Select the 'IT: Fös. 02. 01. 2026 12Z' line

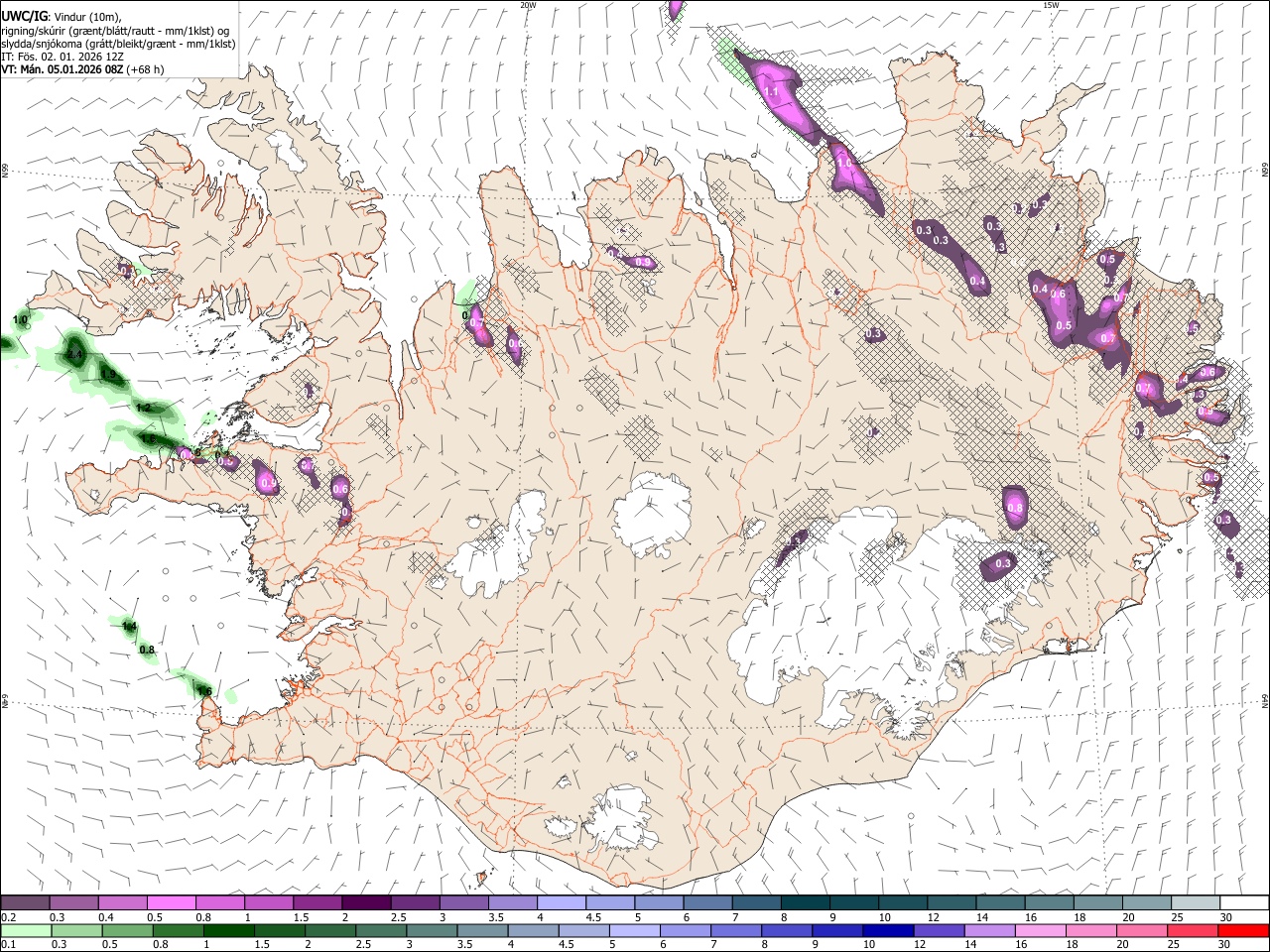61,57
